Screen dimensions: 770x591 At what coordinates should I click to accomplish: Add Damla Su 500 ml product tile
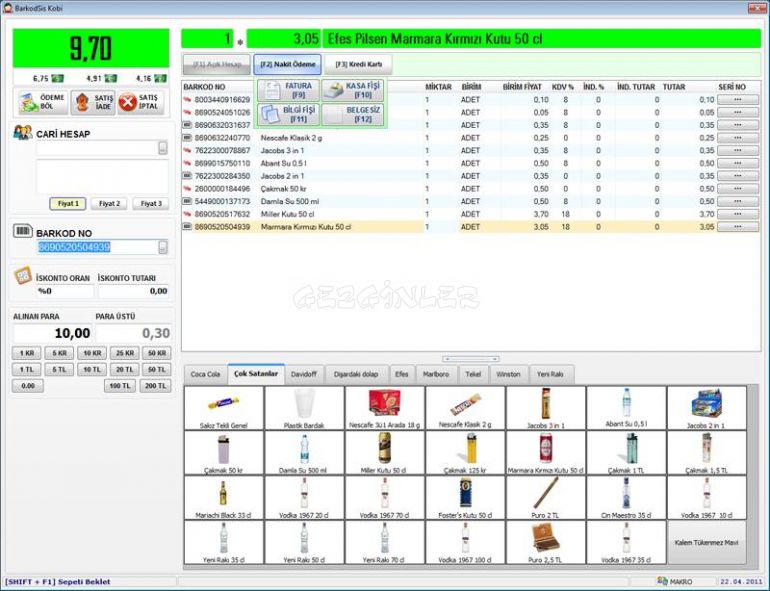(304, 452)
